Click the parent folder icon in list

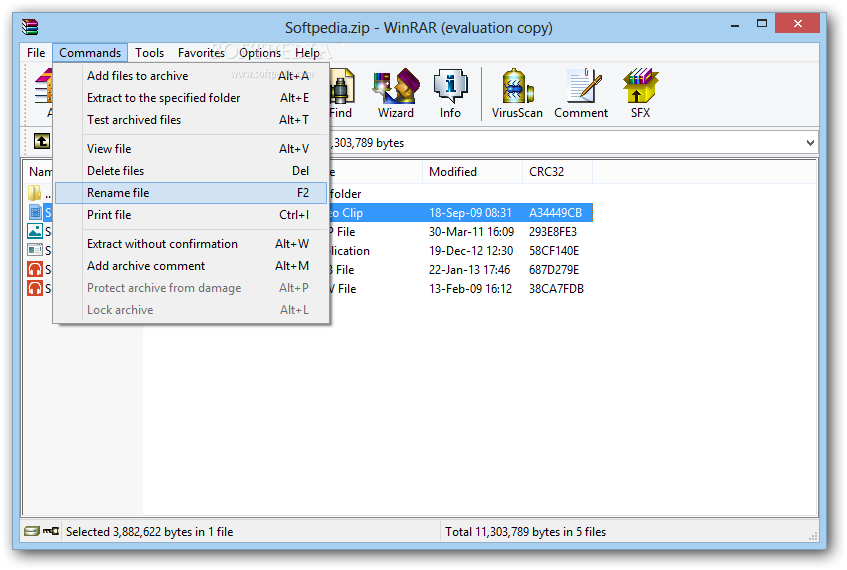pos(35,193)
